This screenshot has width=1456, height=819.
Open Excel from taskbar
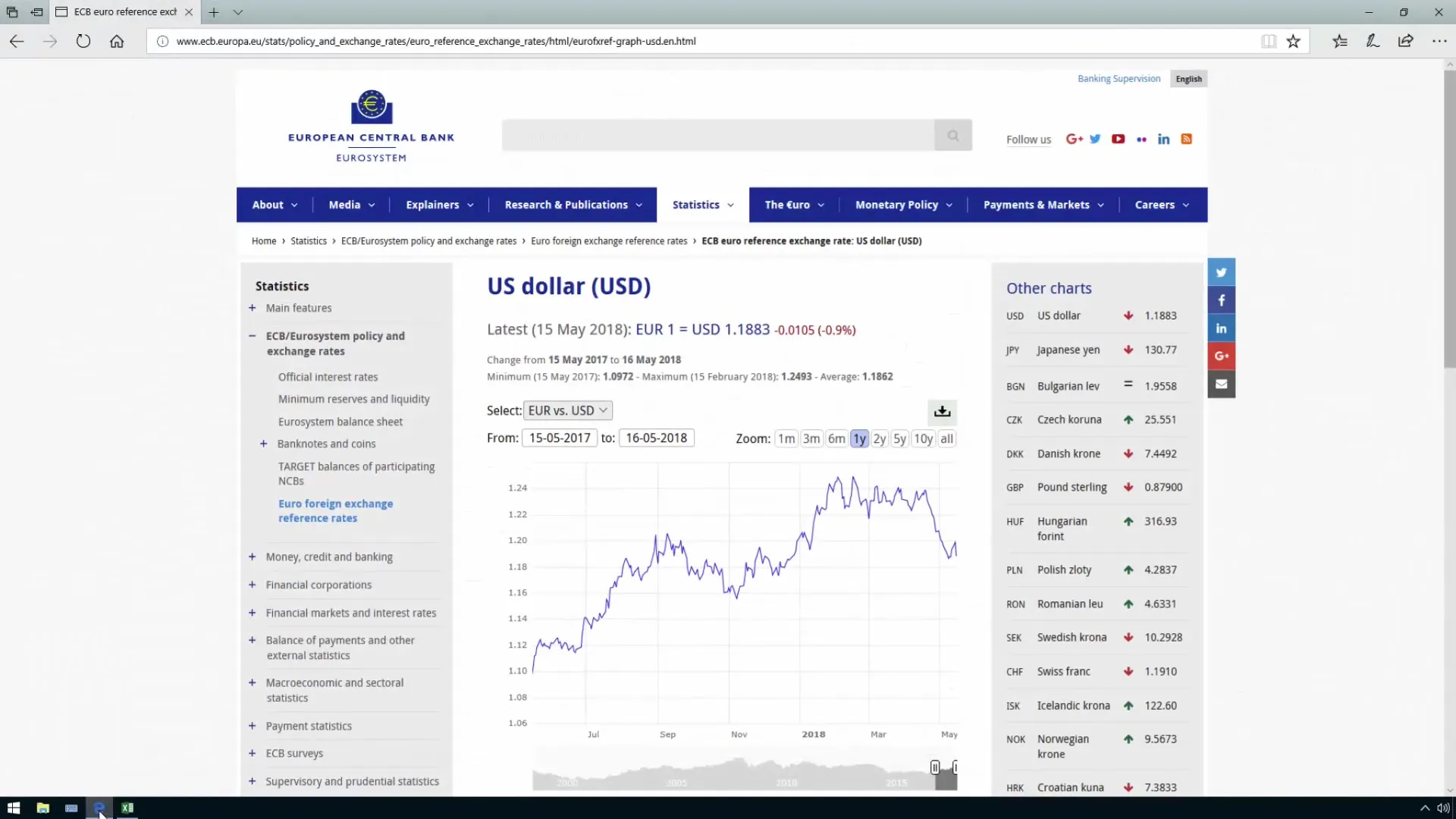click(x=127, y=808)
